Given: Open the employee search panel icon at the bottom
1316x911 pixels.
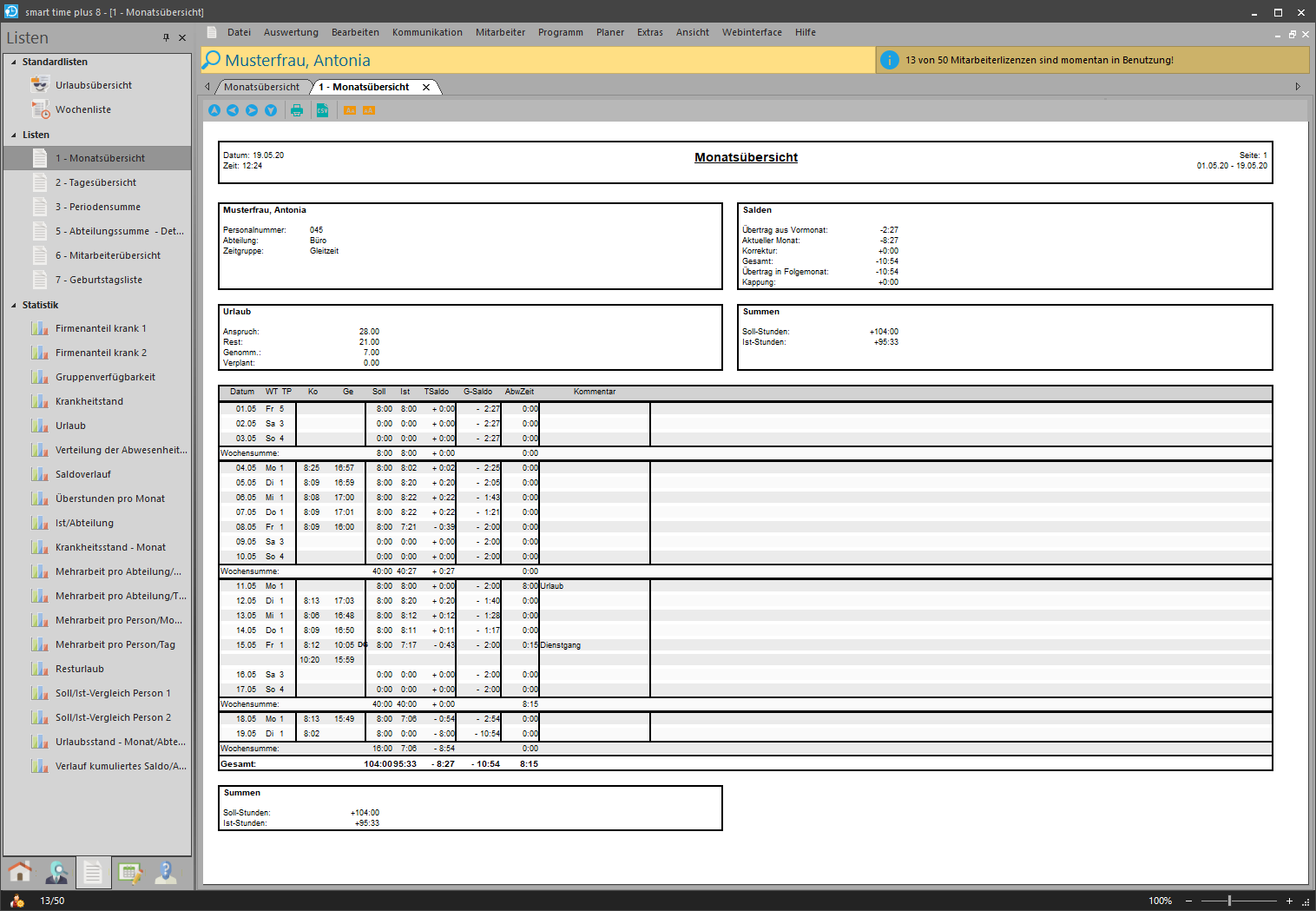Looking at the screenshot, I should pyautogui.click(x=57, y=872).
